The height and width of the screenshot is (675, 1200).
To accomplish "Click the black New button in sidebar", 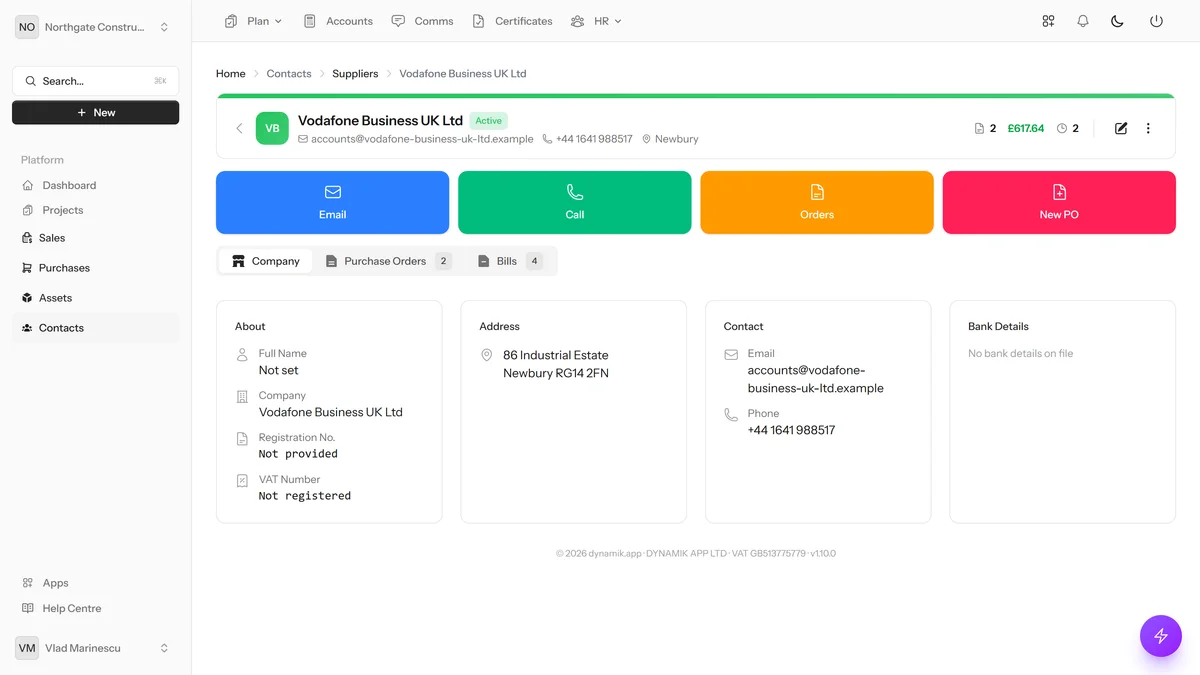I will (96, 112).
